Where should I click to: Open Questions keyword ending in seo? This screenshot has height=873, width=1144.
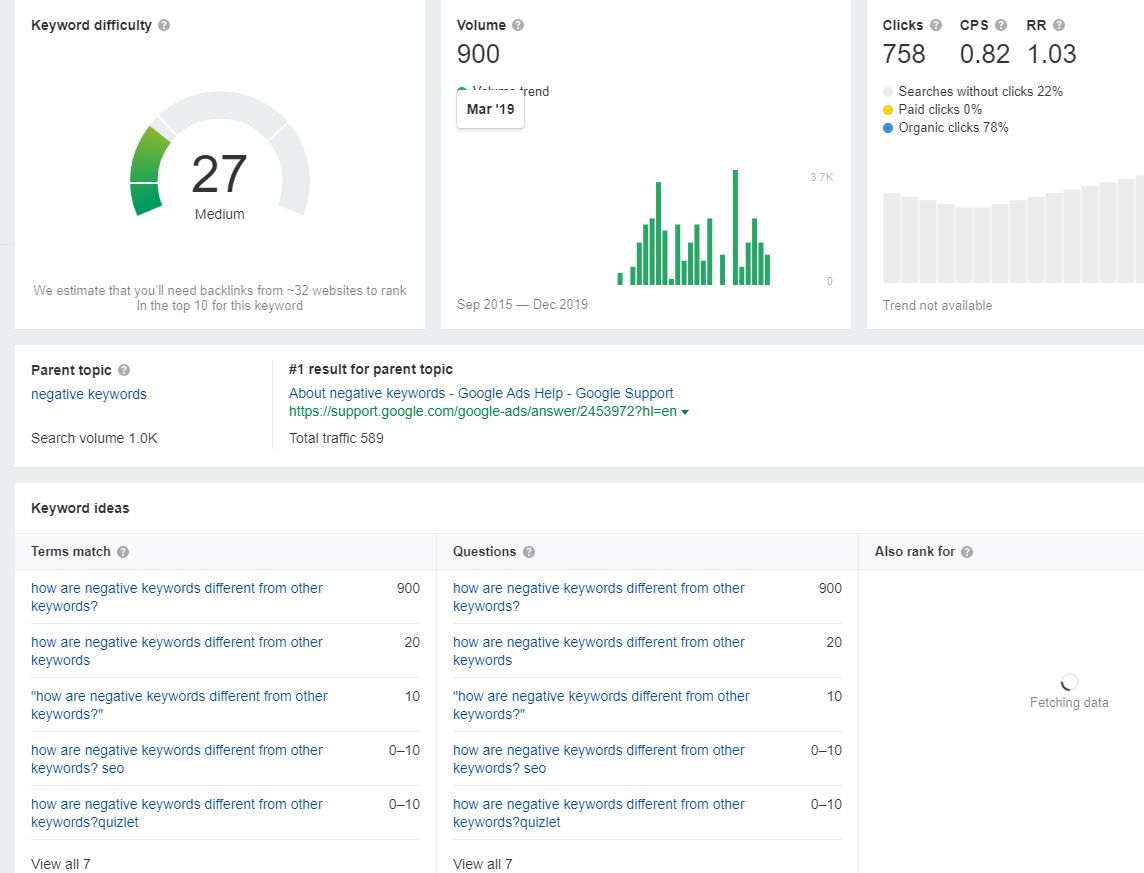[x=598, y=758]
